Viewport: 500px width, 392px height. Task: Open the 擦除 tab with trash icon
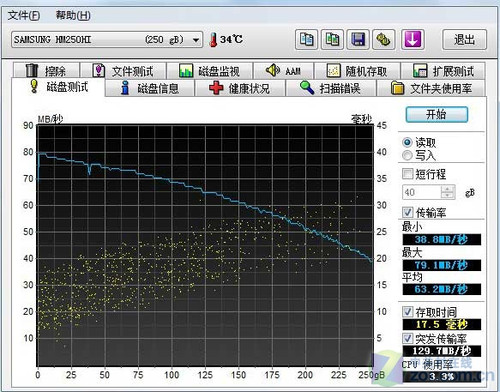pyautogui.click(x=46, y=70)
